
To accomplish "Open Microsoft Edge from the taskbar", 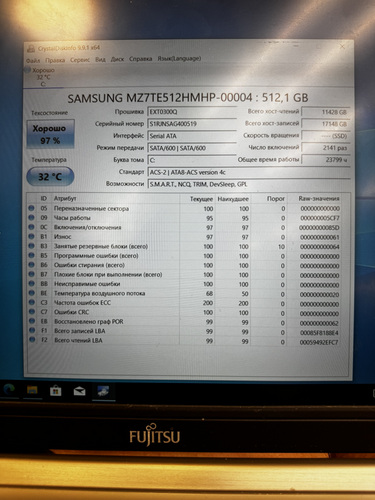I will [9, 389].
